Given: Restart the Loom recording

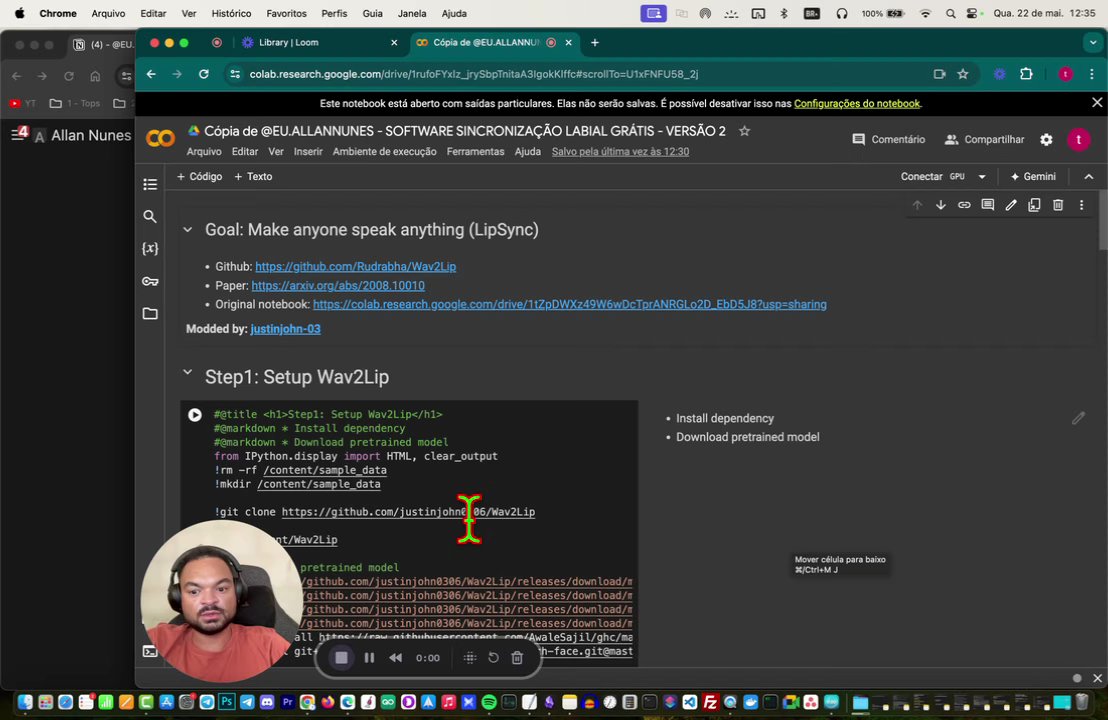Looking at the screenshot, I should pos(493,657).
